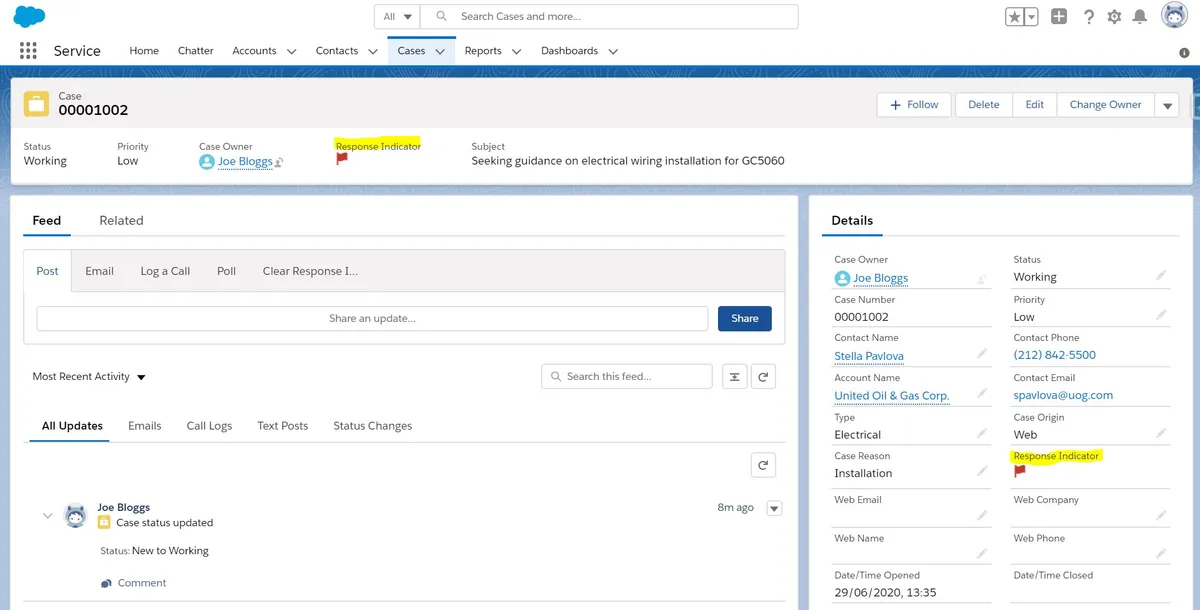Screen dimensions: 1200x610
Task: Edit Web Phone pencil icon
Action: 1161,554
